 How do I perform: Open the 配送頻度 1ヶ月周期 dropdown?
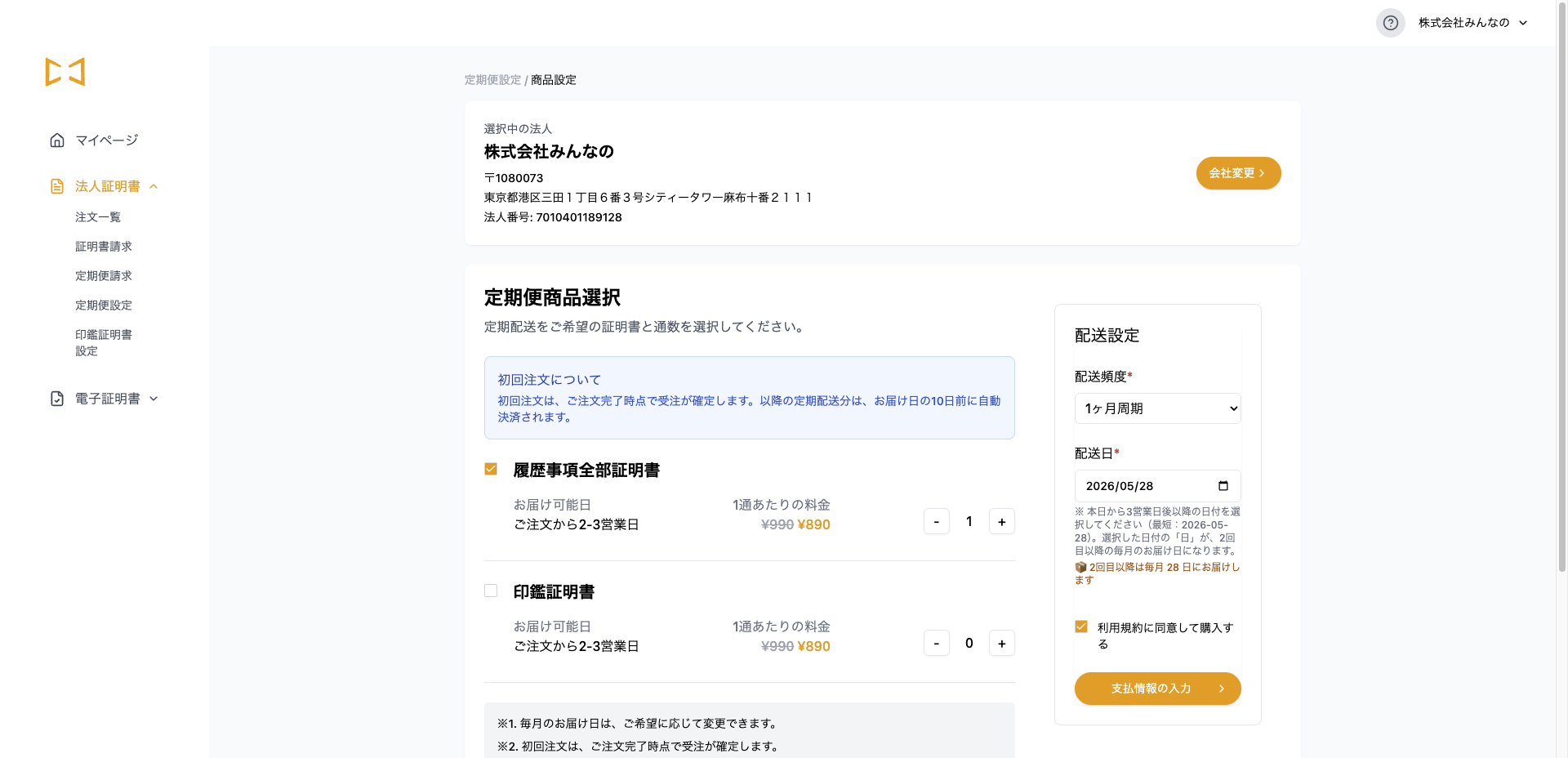point(1157,408)
